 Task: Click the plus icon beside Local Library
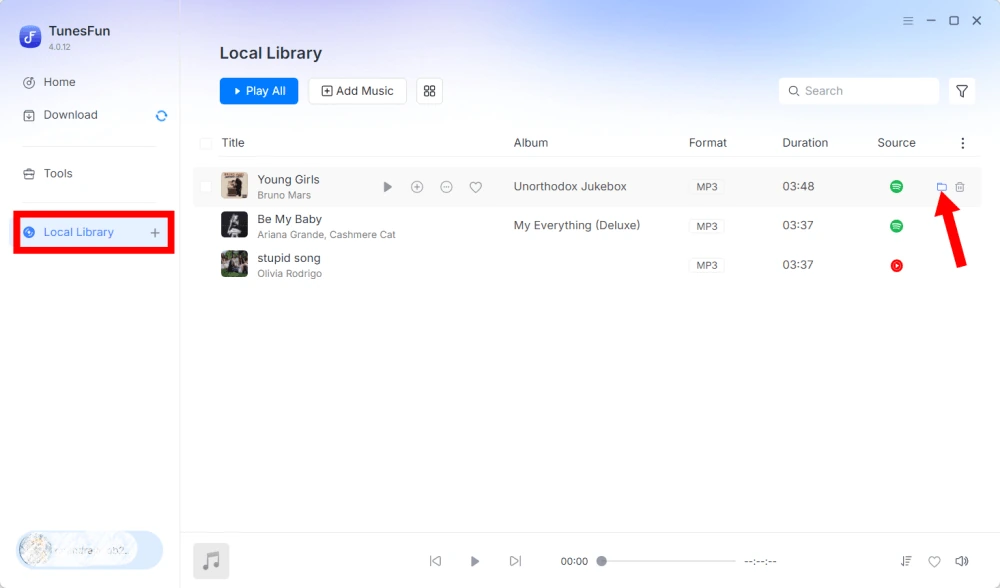click(x=155, y=233)
